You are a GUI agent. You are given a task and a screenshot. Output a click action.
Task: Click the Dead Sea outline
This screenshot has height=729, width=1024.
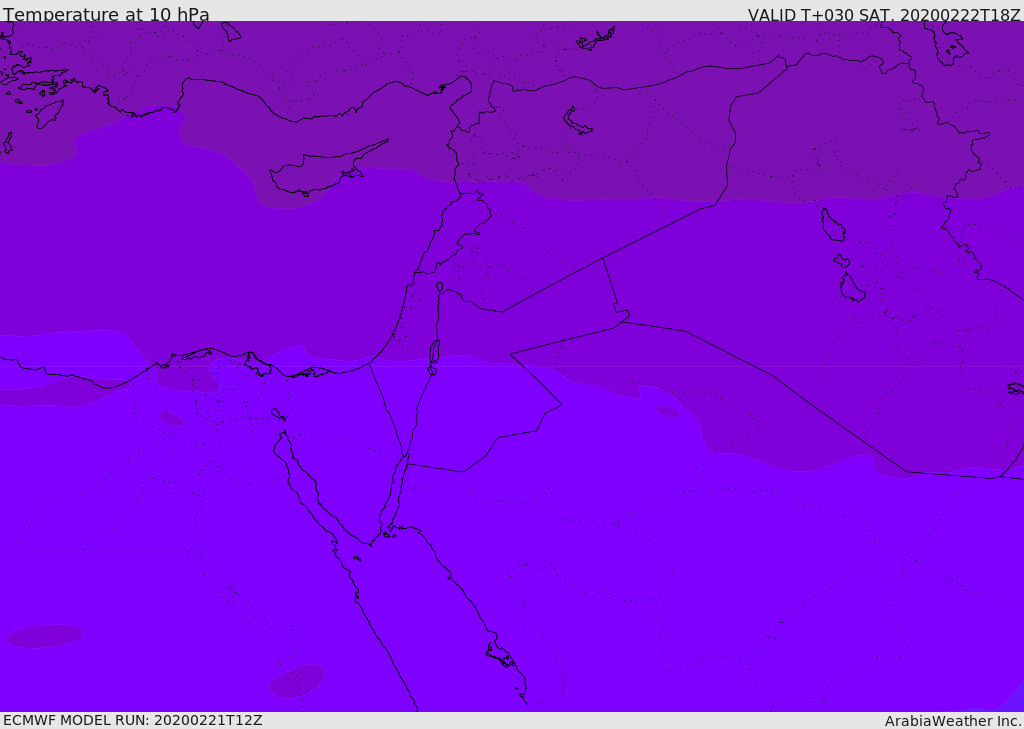(x=434, y=352)
